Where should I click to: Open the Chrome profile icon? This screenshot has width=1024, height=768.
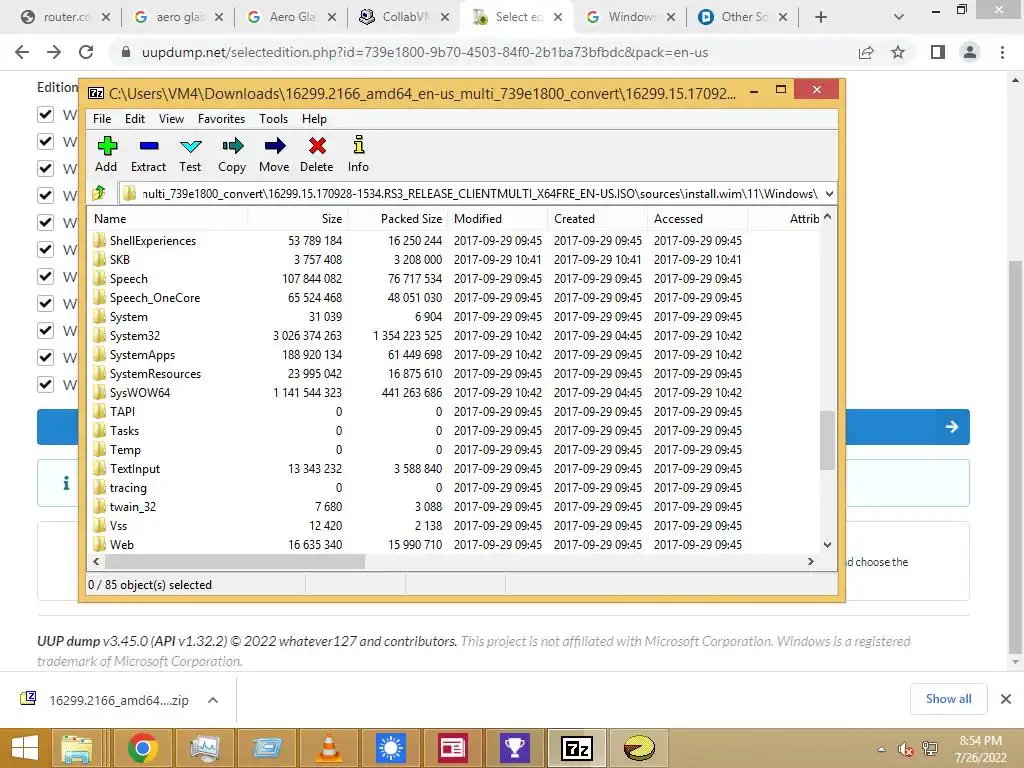[970, 52]
